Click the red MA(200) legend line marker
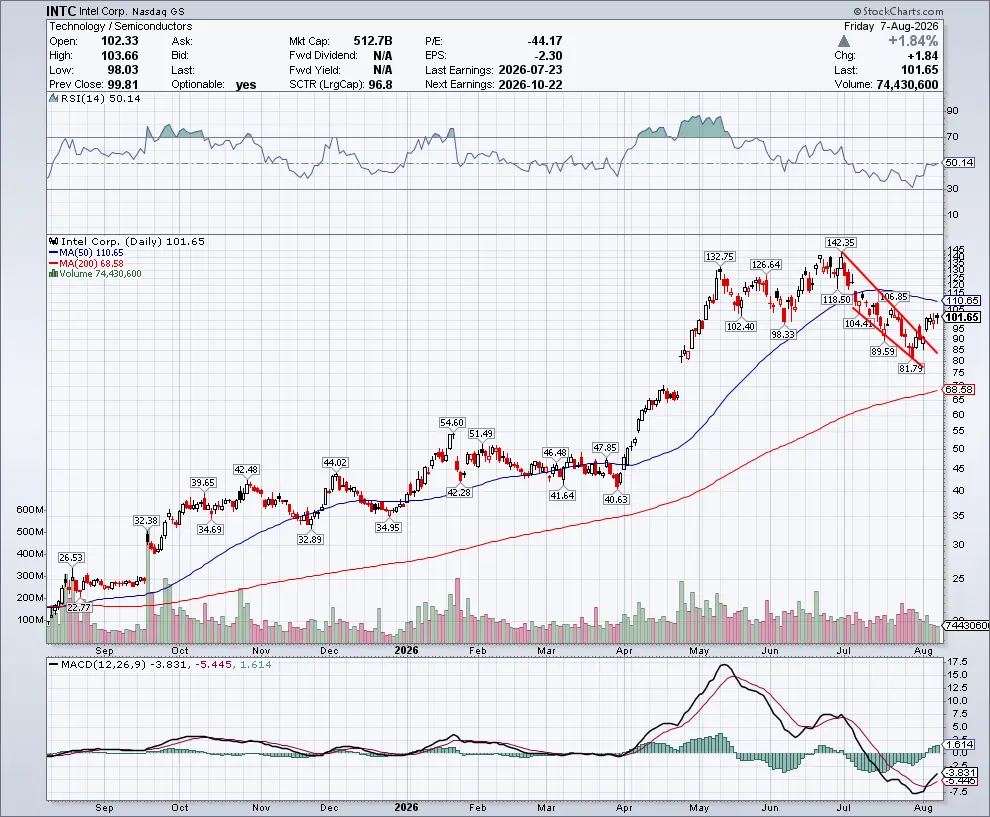The image size is (990, 817). (x=54, y=263)
